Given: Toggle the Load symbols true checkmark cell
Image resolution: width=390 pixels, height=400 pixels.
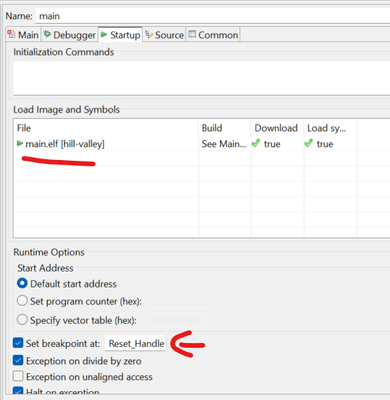Looking at the screenshot, I should [330, 144].
